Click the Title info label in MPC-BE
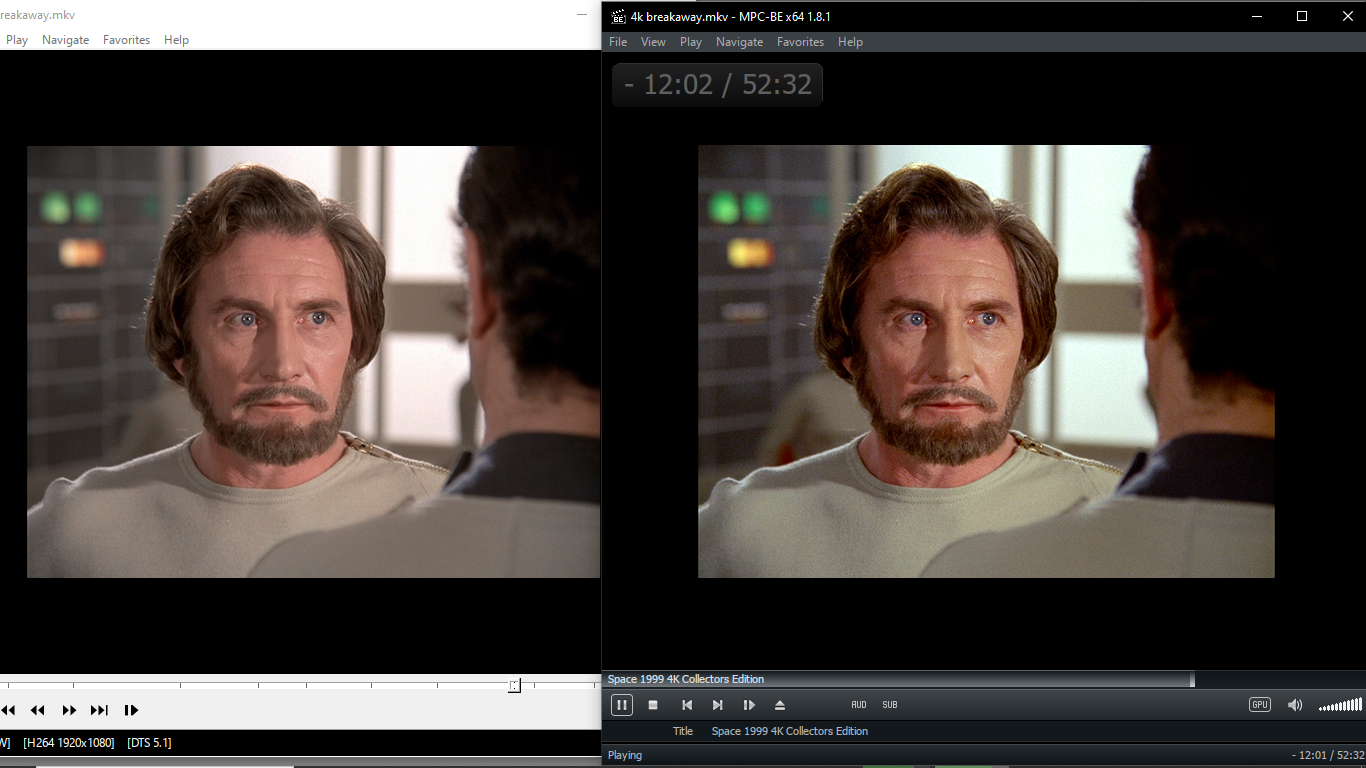 click(x=683, y=731)
